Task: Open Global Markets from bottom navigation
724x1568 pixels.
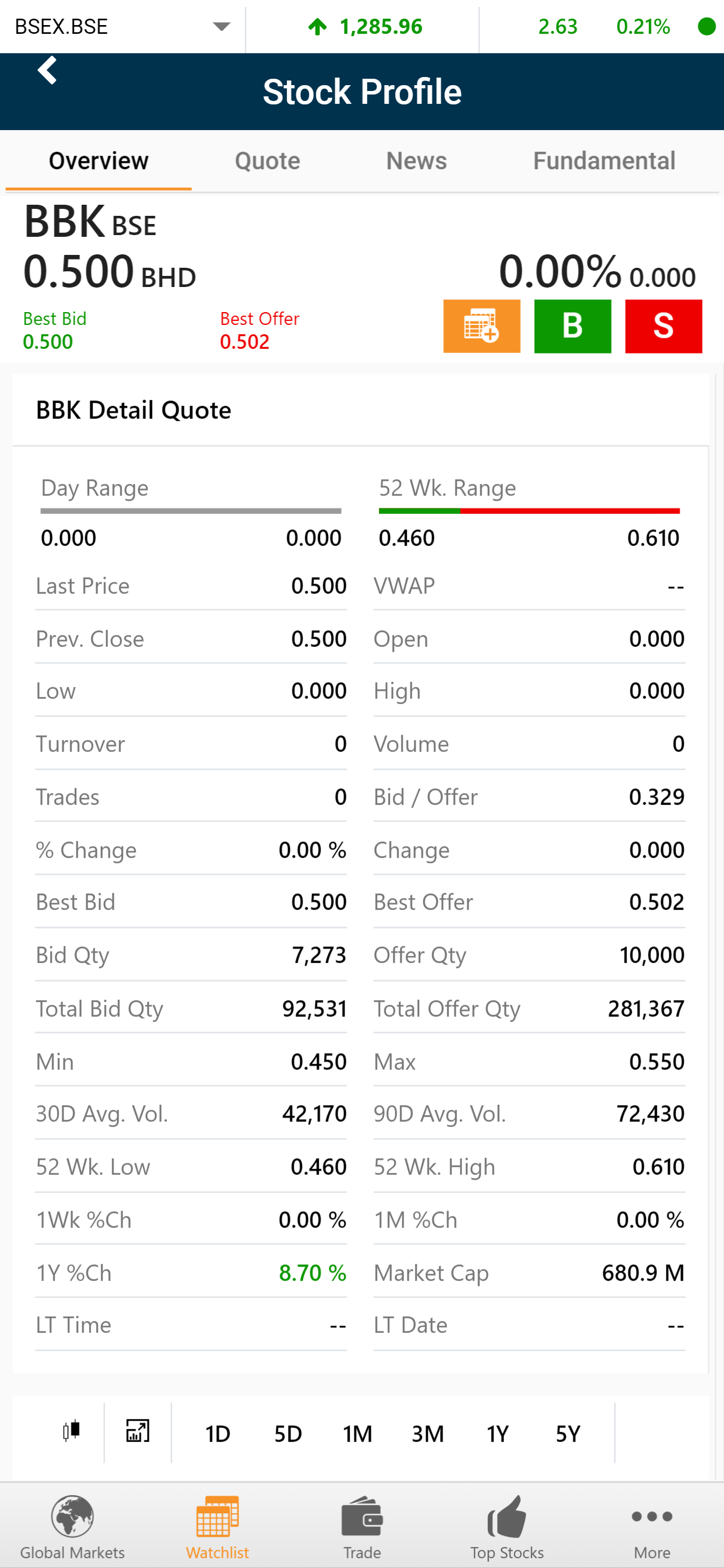Action: [72, 1527]
